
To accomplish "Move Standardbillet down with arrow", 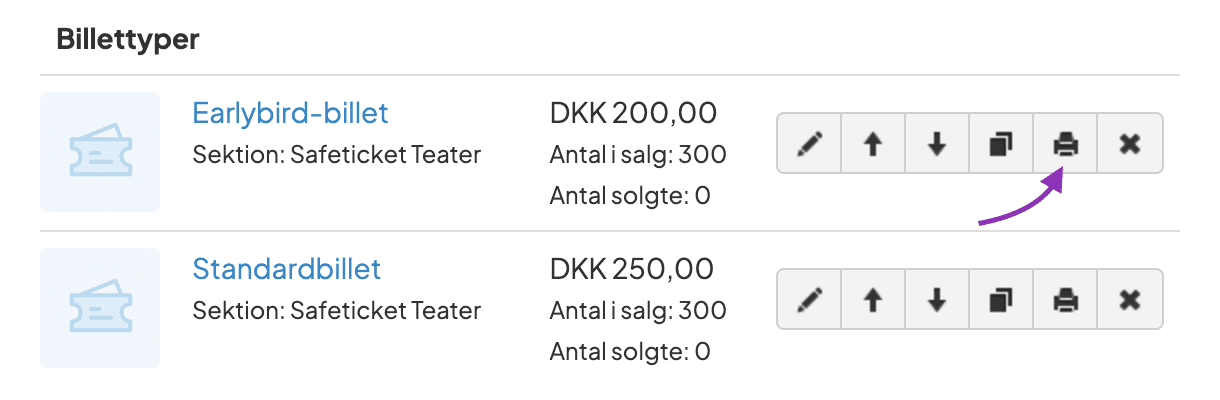I will click(x=937, y=299).
